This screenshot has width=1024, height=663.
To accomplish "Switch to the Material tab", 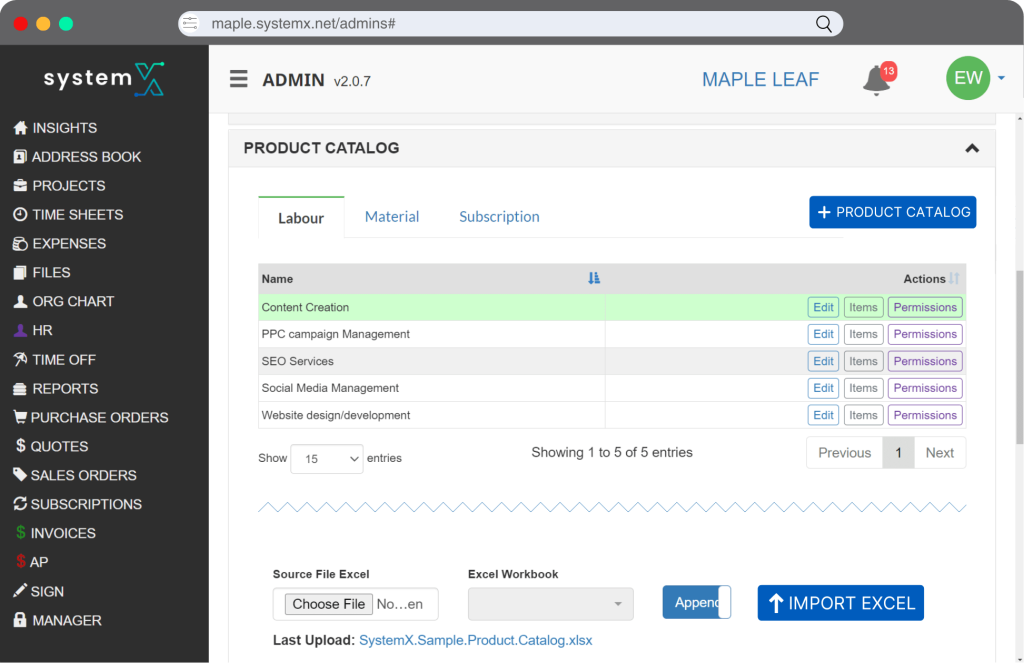I will pos(392,217).
